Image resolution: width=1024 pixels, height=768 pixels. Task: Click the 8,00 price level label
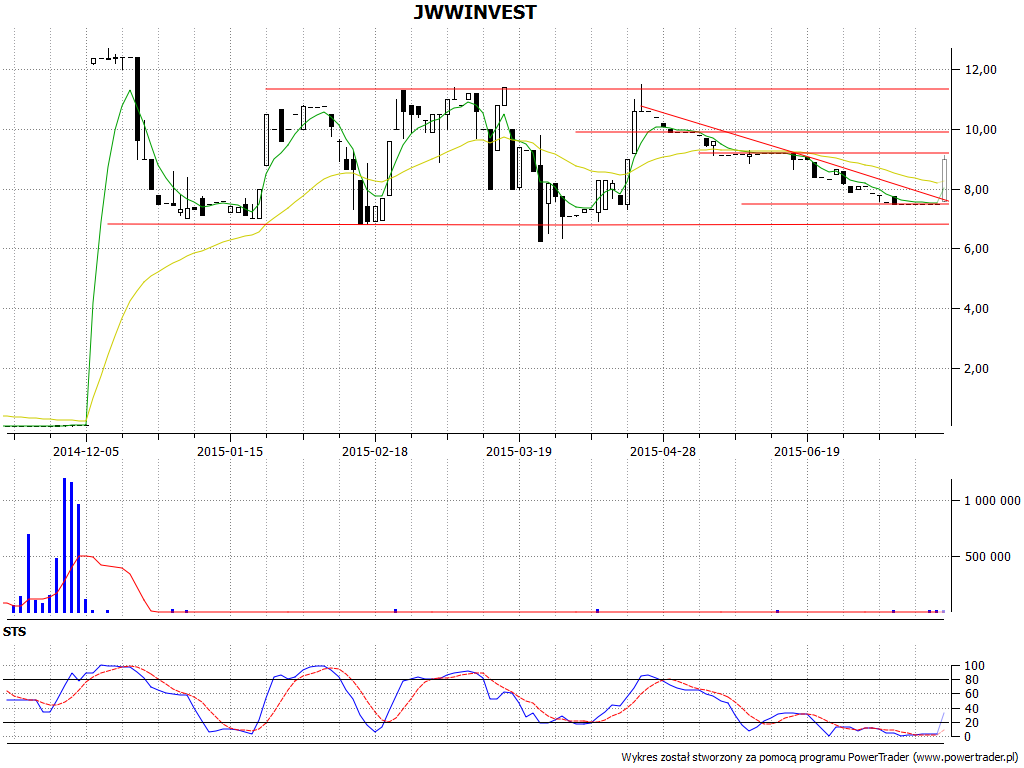click(x=982, y=190)
